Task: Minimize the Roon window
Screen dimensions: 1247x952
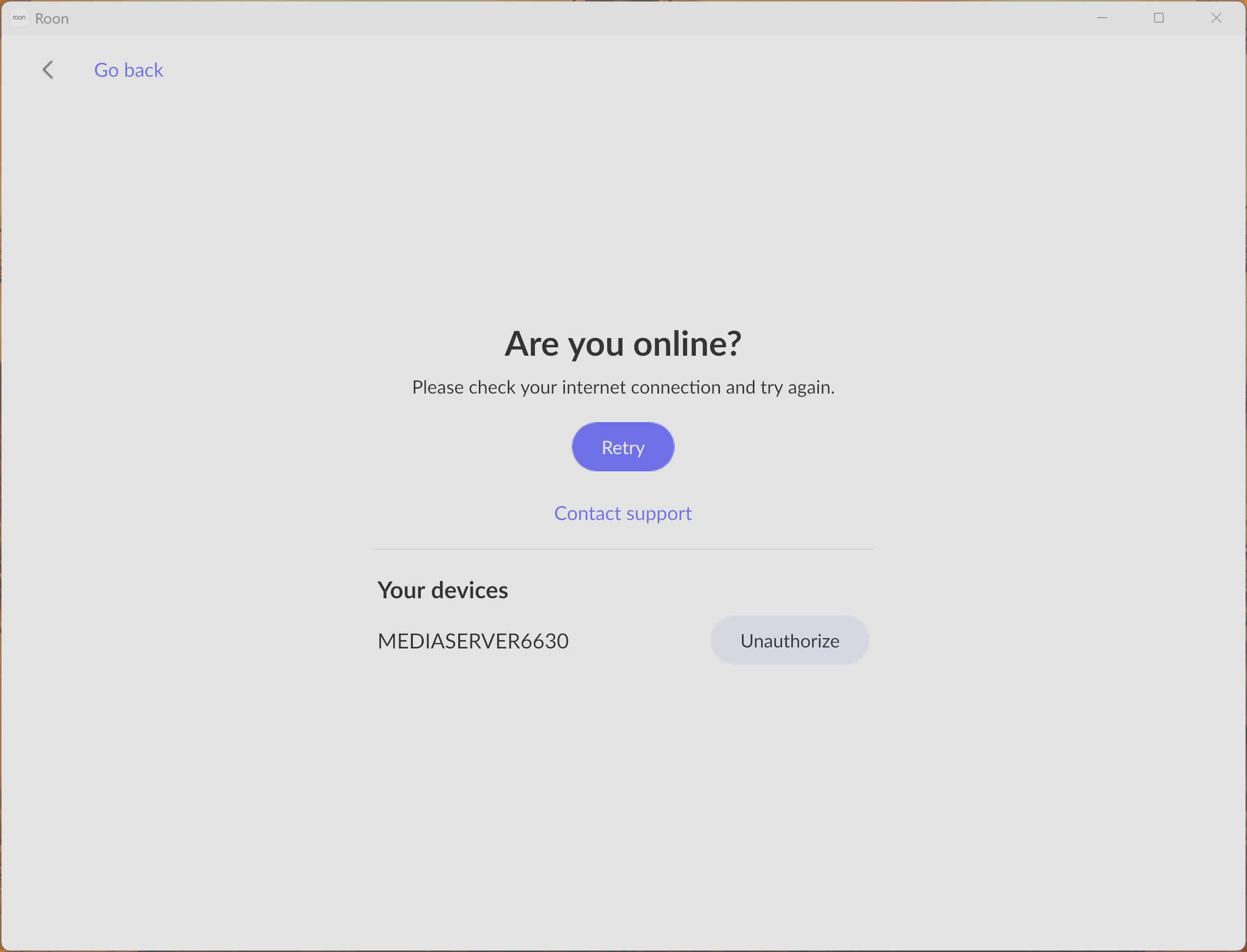Action: [x=1102, y=18]
